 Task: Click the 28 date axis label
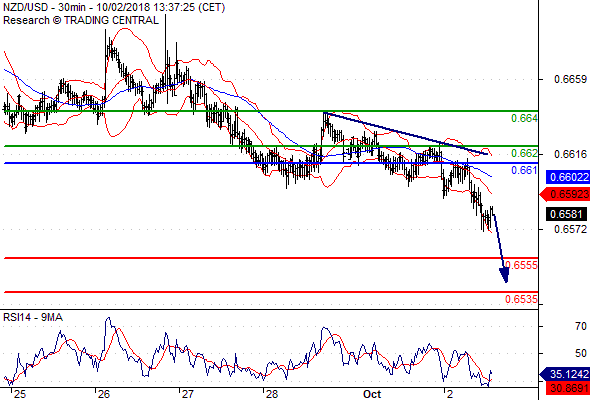tap(272, 394)
